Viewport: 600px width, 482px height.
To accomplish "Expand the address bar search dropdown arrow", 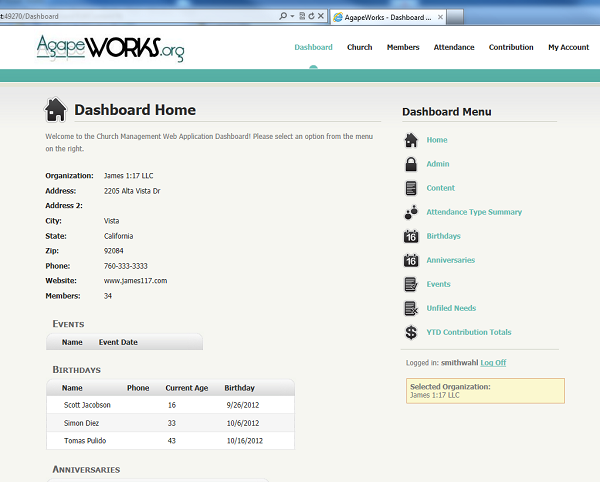I will pos(292,17).
